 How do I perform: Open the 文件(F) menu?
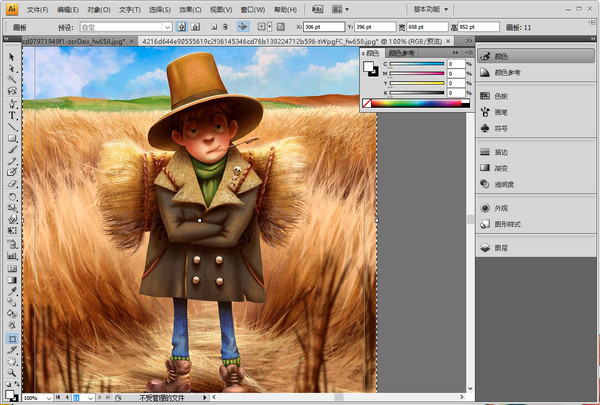38,9
